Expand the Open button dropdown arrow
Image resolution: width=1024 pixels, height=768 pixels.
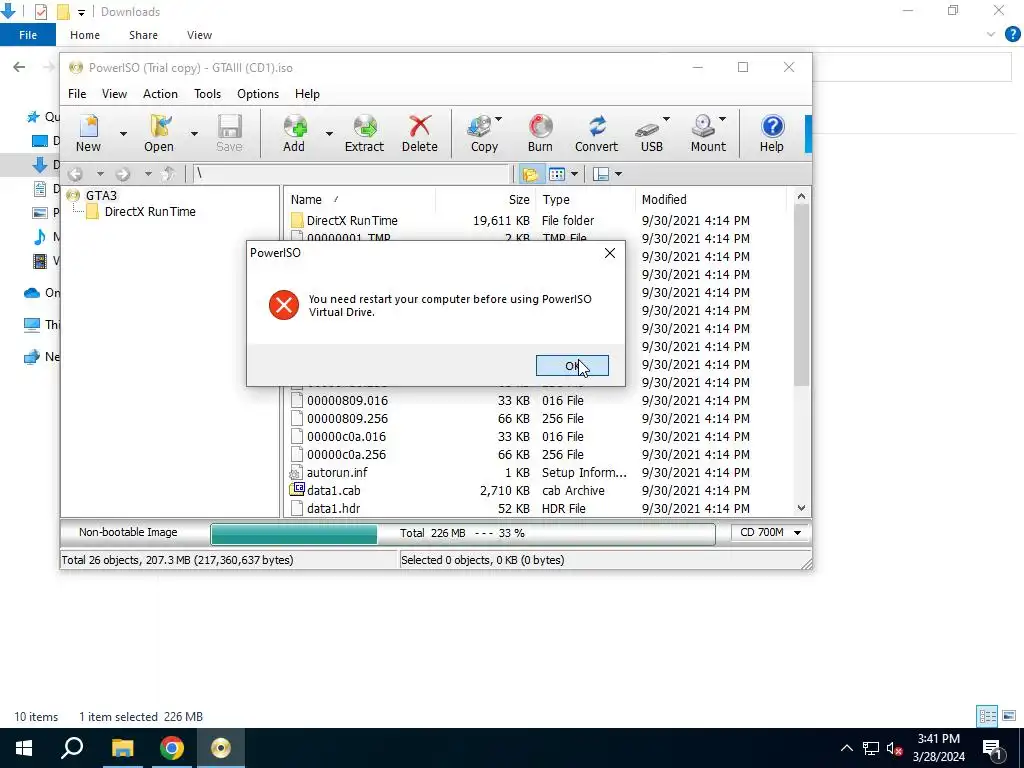194,133
